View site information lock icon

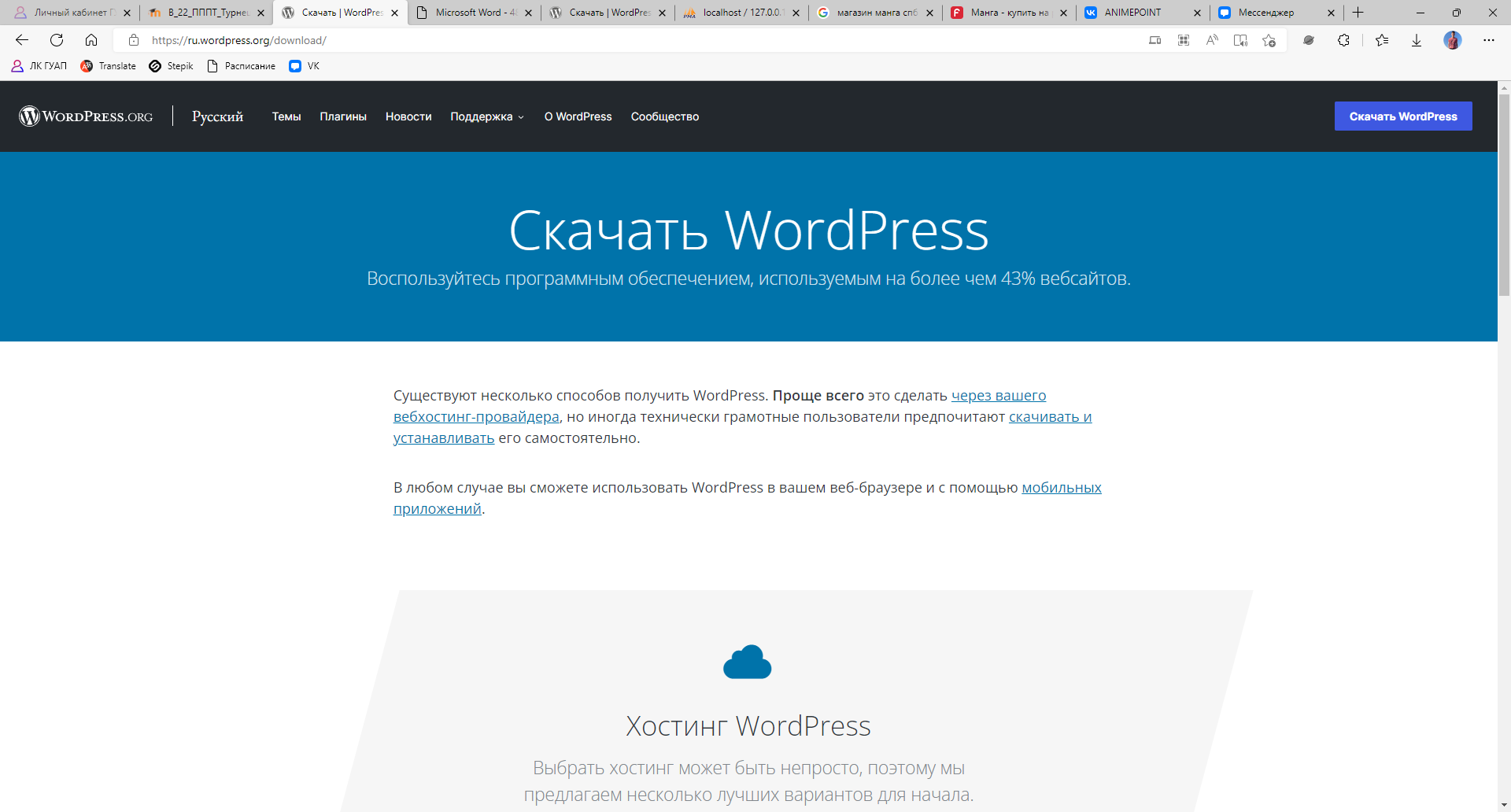134,40
